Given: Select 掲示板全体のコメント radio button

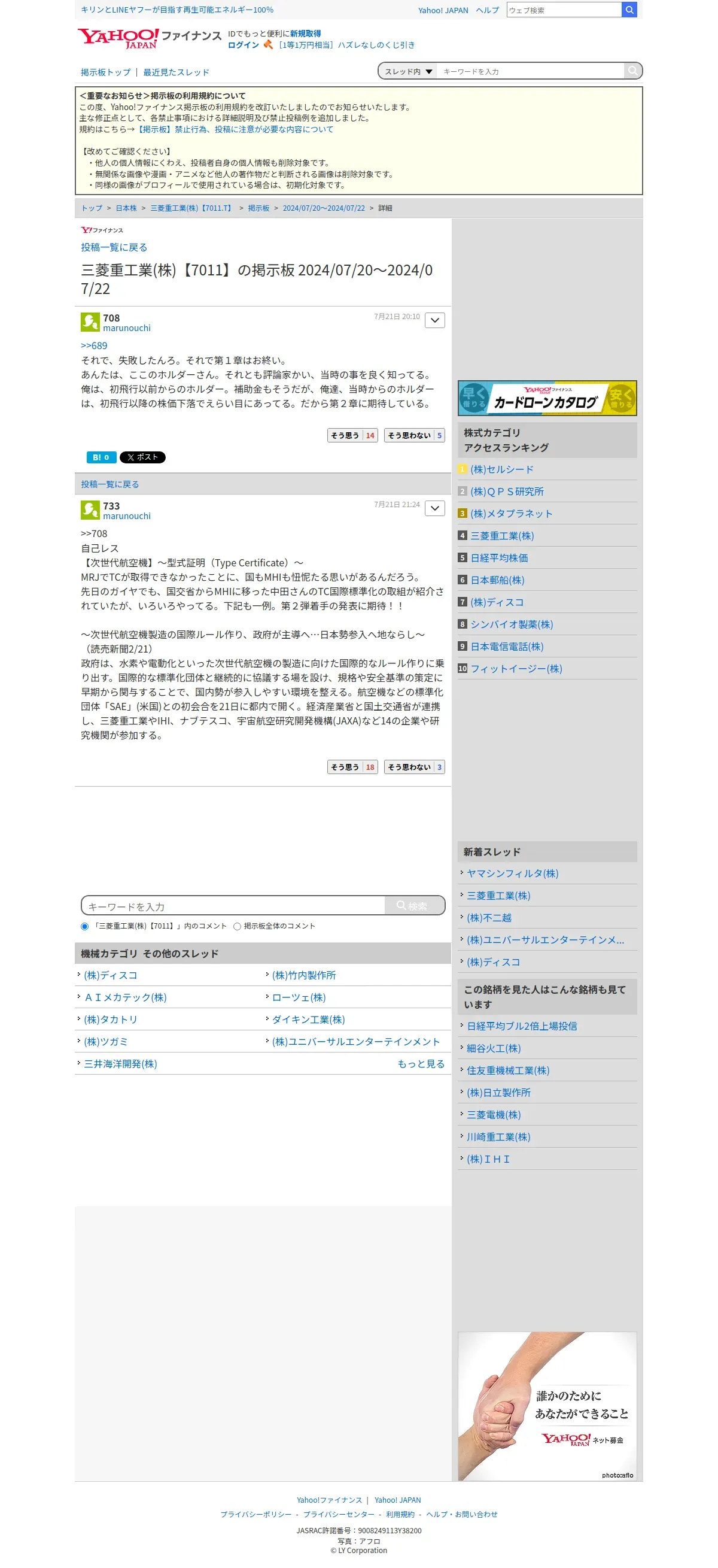Looking at the screenshot, I should [238, 926].
